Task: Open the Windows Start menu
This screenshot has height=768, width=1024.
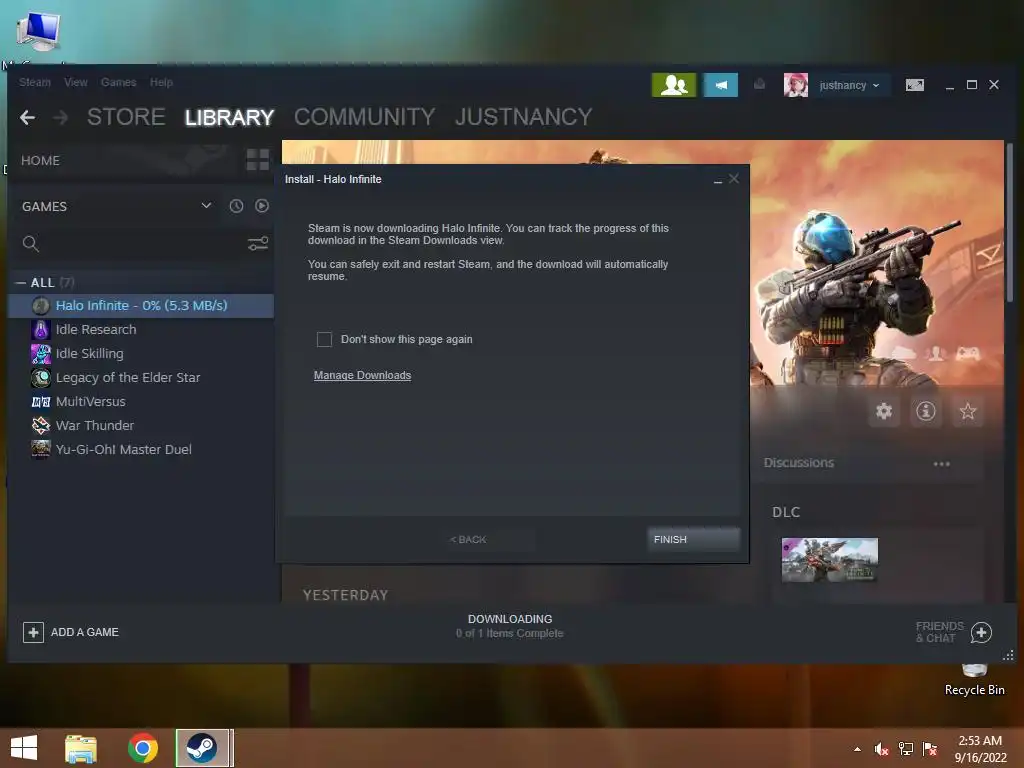Action: click(24, 748)
